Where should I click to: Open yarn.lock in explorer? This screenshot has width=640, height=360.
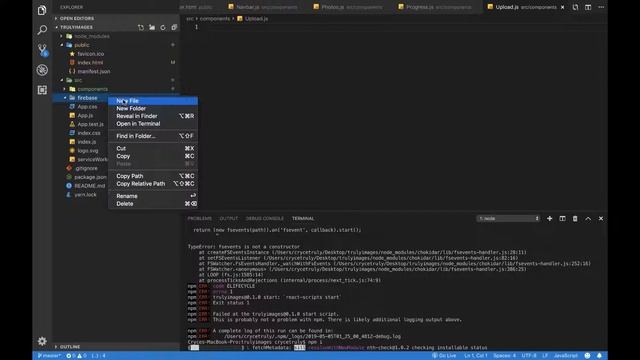coord(85,195)
